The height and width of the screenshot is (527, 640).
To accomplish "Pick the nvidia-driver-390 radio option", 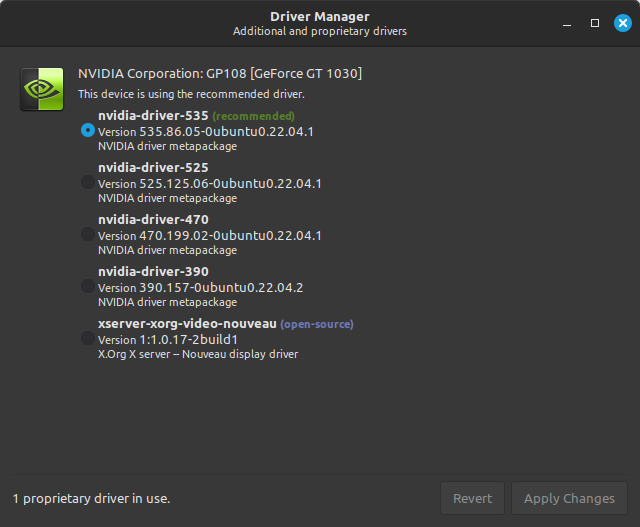I will coord(88,286).
